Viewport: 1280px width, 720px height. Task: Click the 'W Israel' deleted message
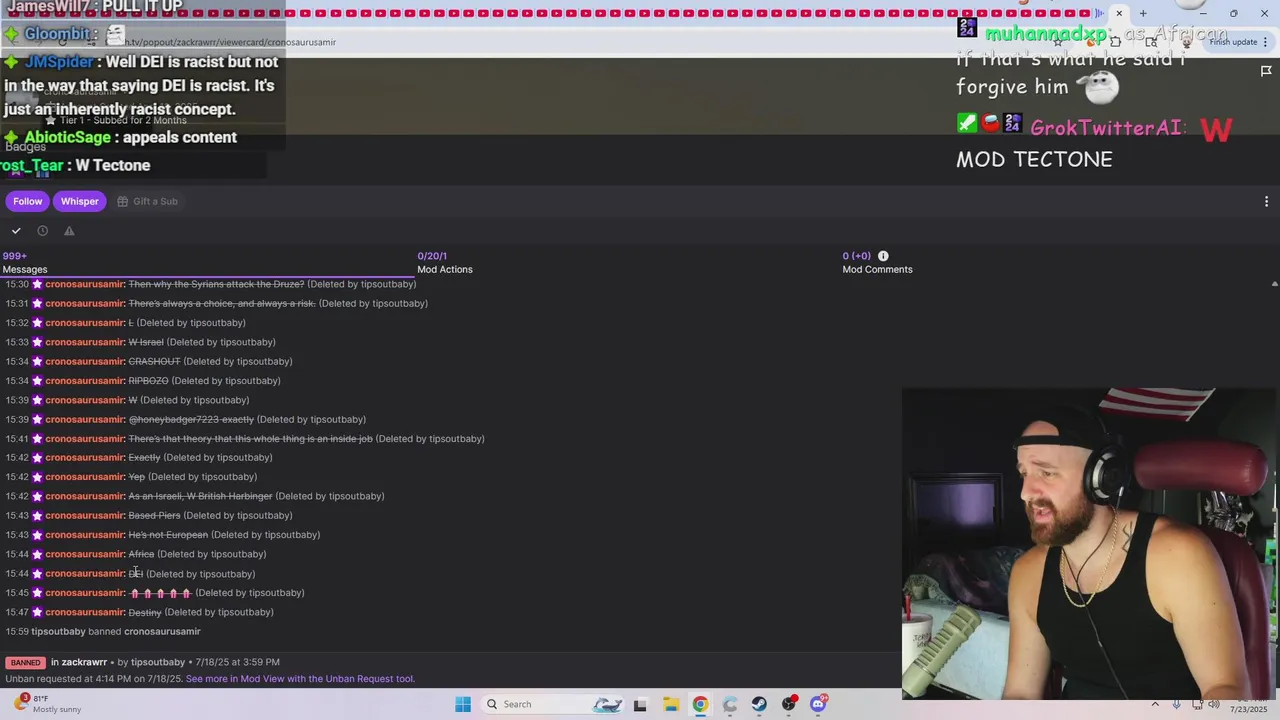point(146,342)
